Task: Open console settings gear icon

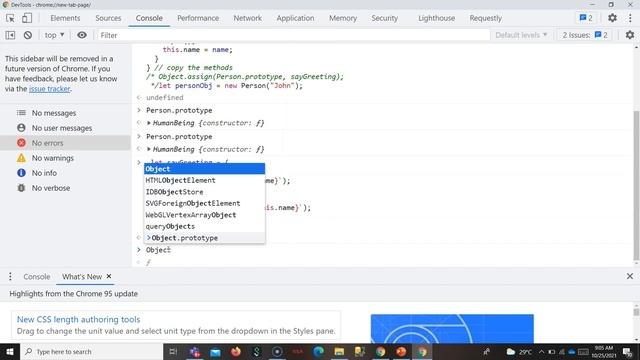Action: click(x=630, y=35)
